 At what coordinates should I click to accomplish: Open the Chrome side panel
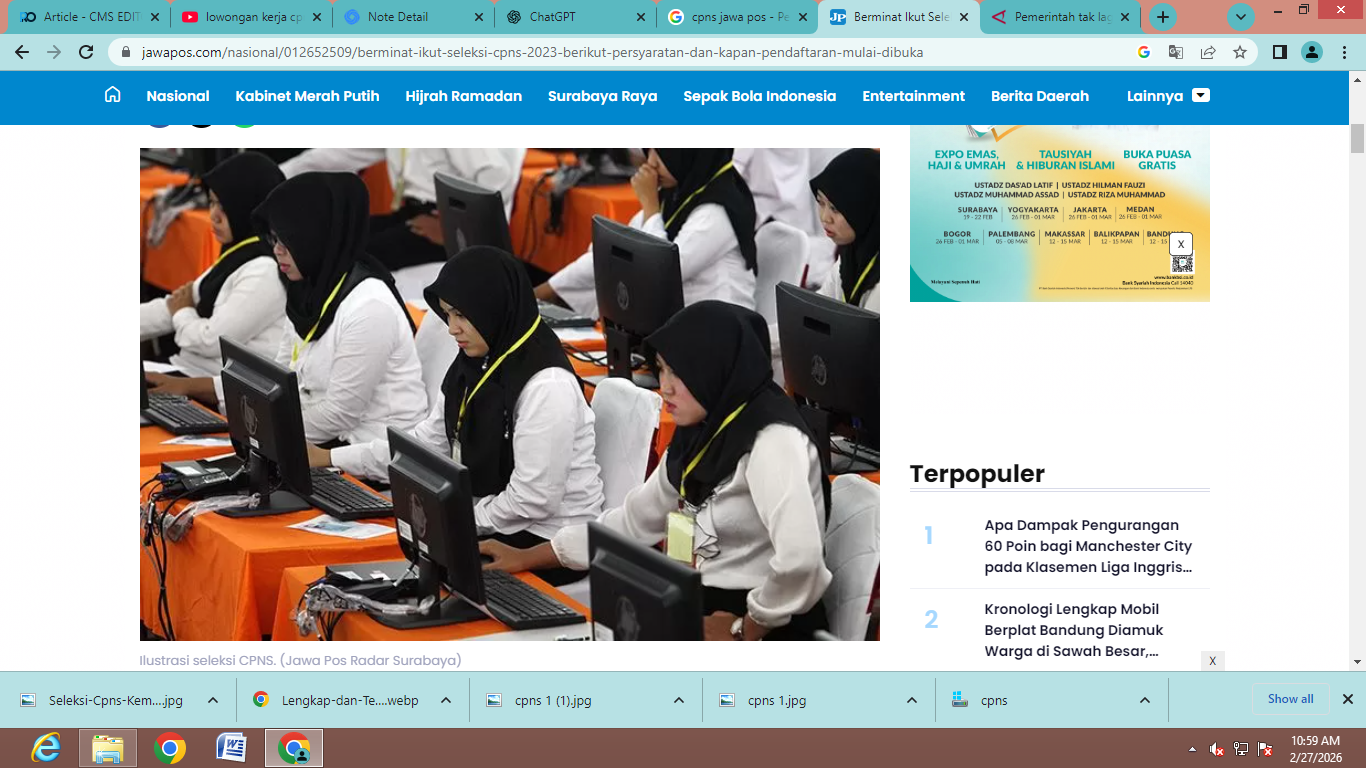[x=1280, y=52]
